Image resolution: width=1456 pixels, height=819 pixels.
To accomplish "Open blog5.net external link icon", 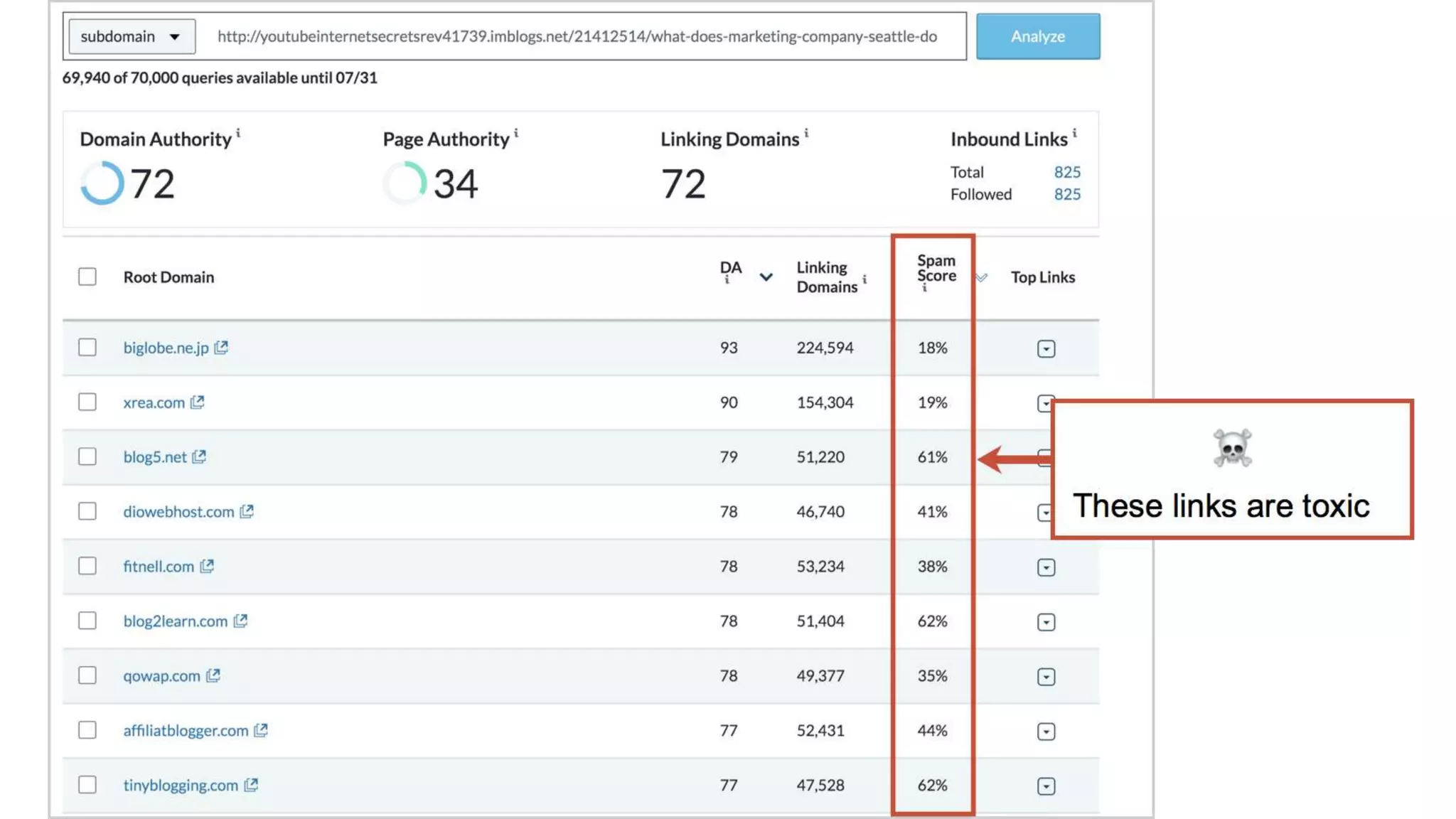I will tap(199, 456).
